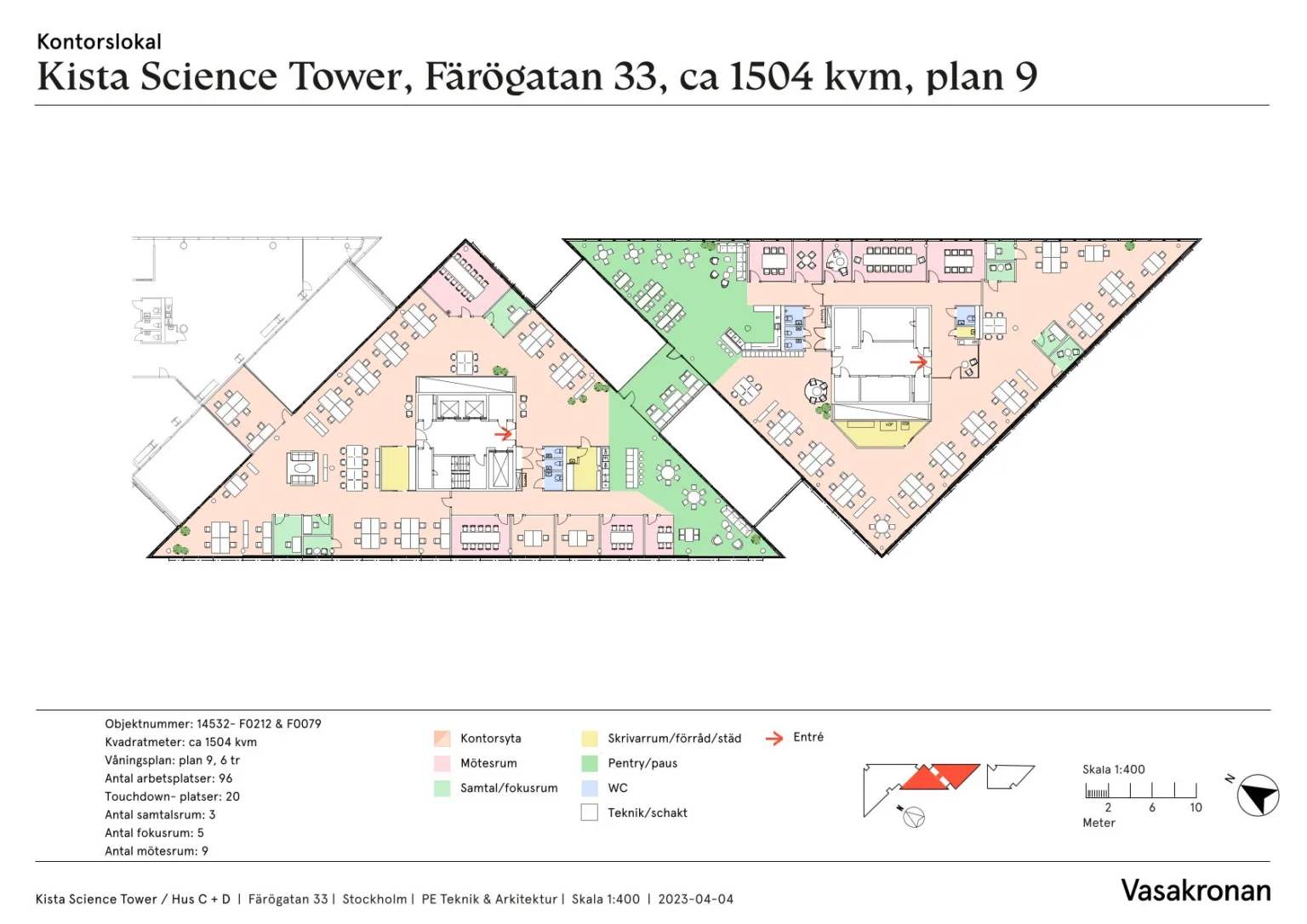
Task: Click 'Antal fokusrum: 5'
Action: click(154, 833)
